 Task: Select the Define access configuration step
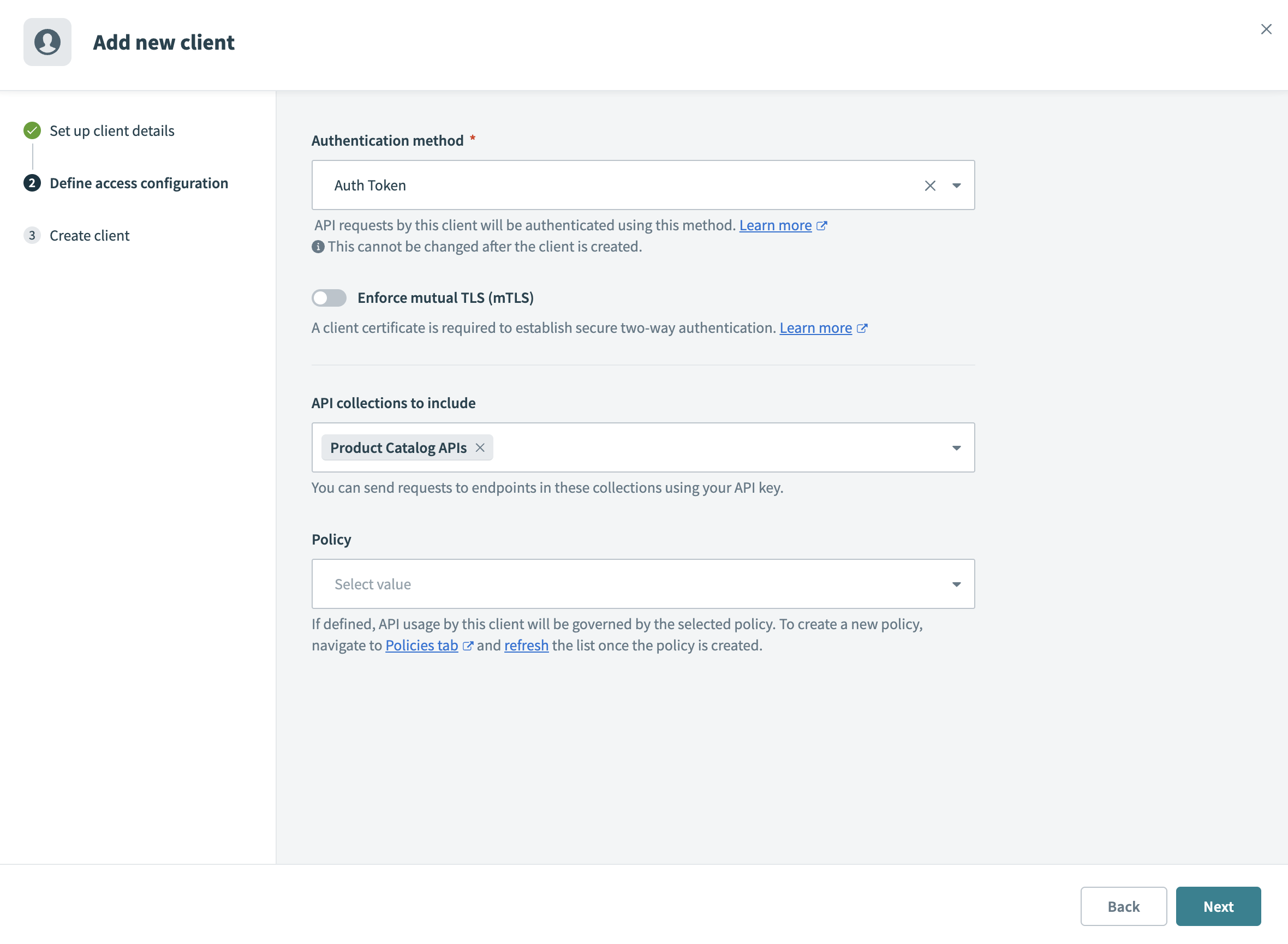139,183
